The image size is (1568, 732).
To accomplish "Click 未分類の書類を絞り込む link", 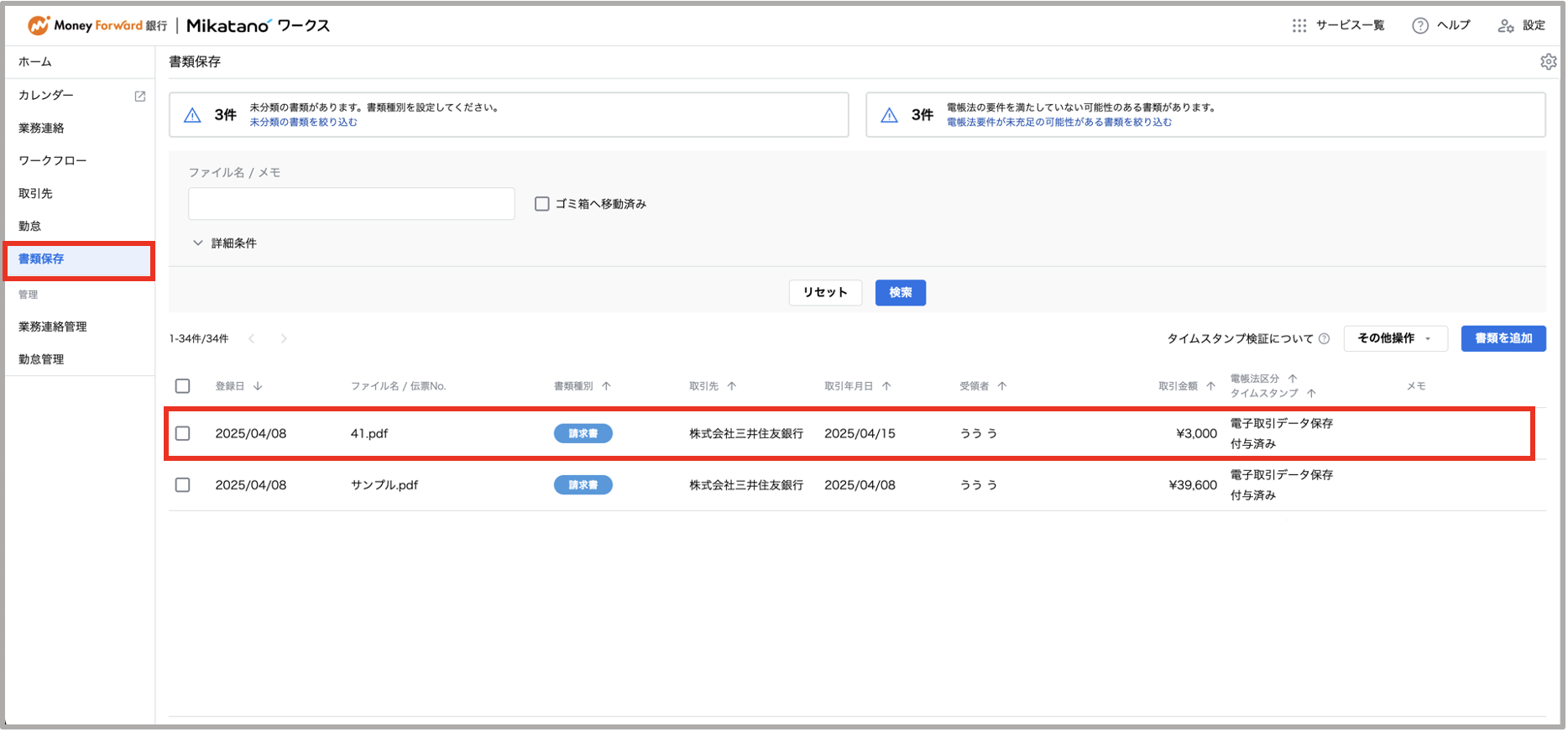I will click(x=303, y=123).
